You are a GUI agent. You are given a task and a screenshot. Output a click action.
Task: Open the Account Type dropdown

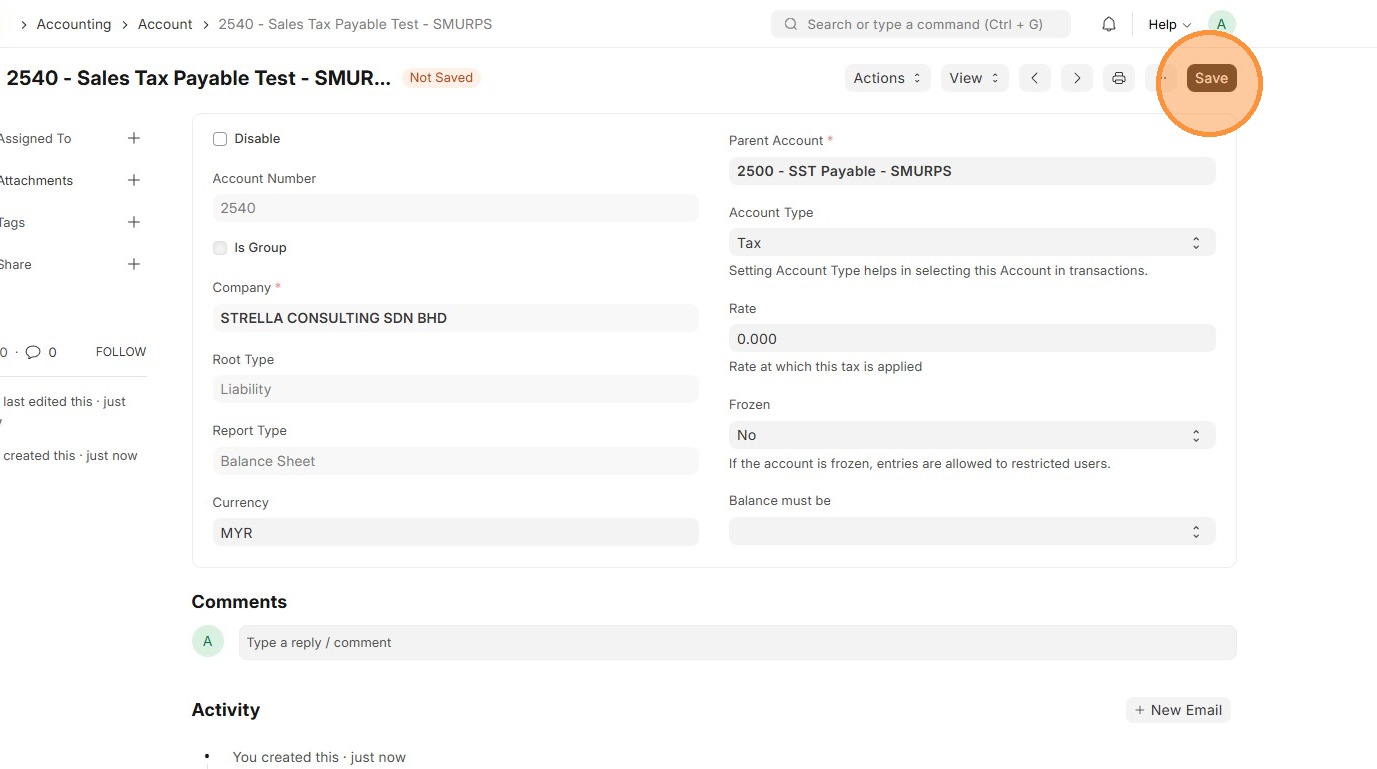click(971, 243)
